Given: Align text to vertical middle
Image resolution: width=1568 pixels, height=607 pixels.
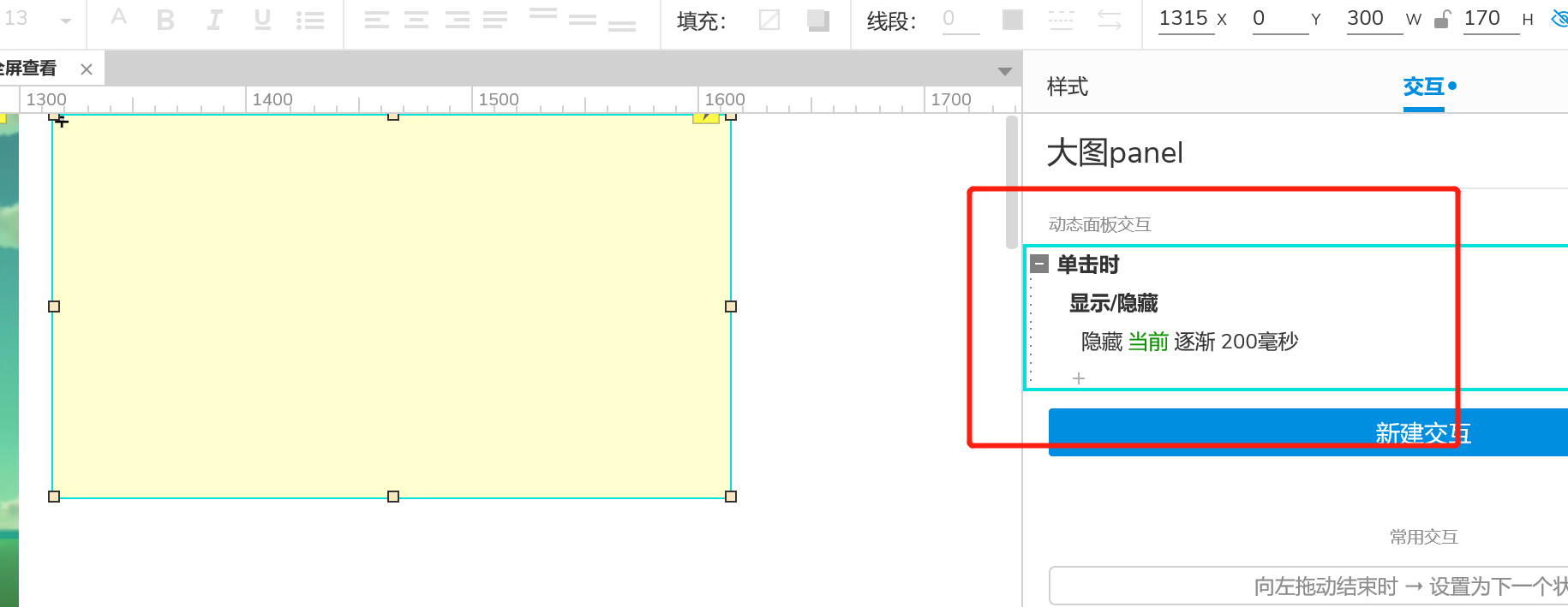Looking at the screenshot, I should [583, 20].
